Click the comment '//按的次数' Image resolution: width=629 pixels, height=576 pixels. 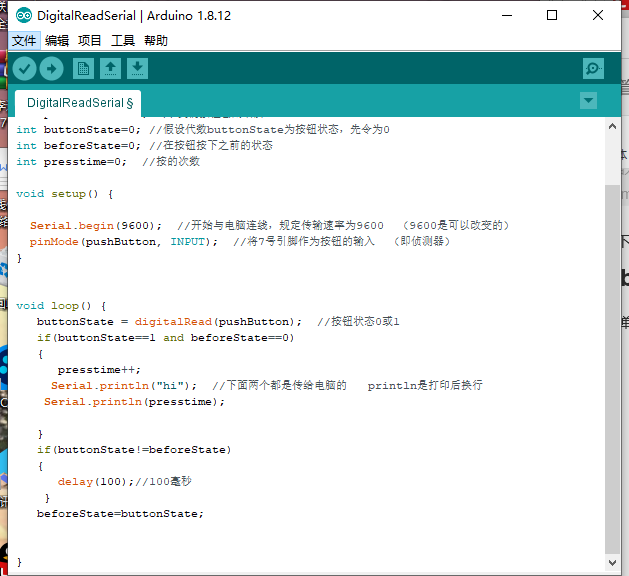pos(171,162)
